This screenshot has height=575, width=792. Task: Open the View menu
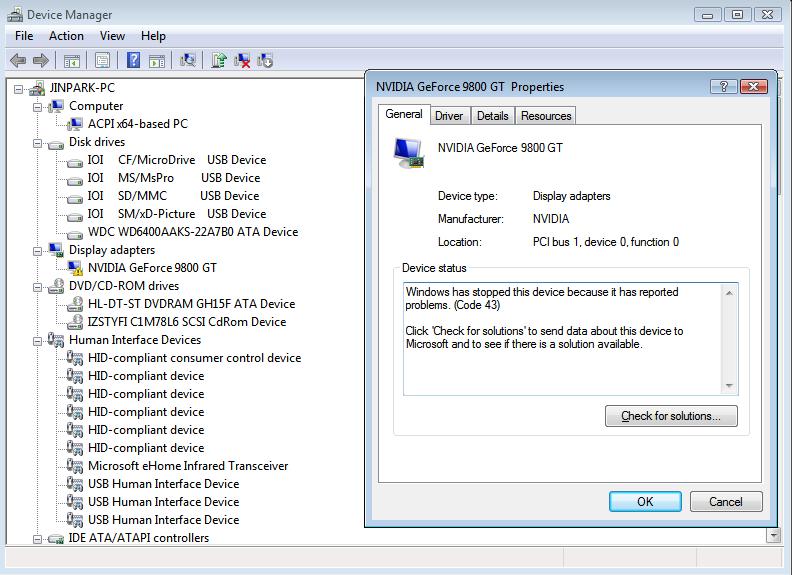[x=112, y=36]
